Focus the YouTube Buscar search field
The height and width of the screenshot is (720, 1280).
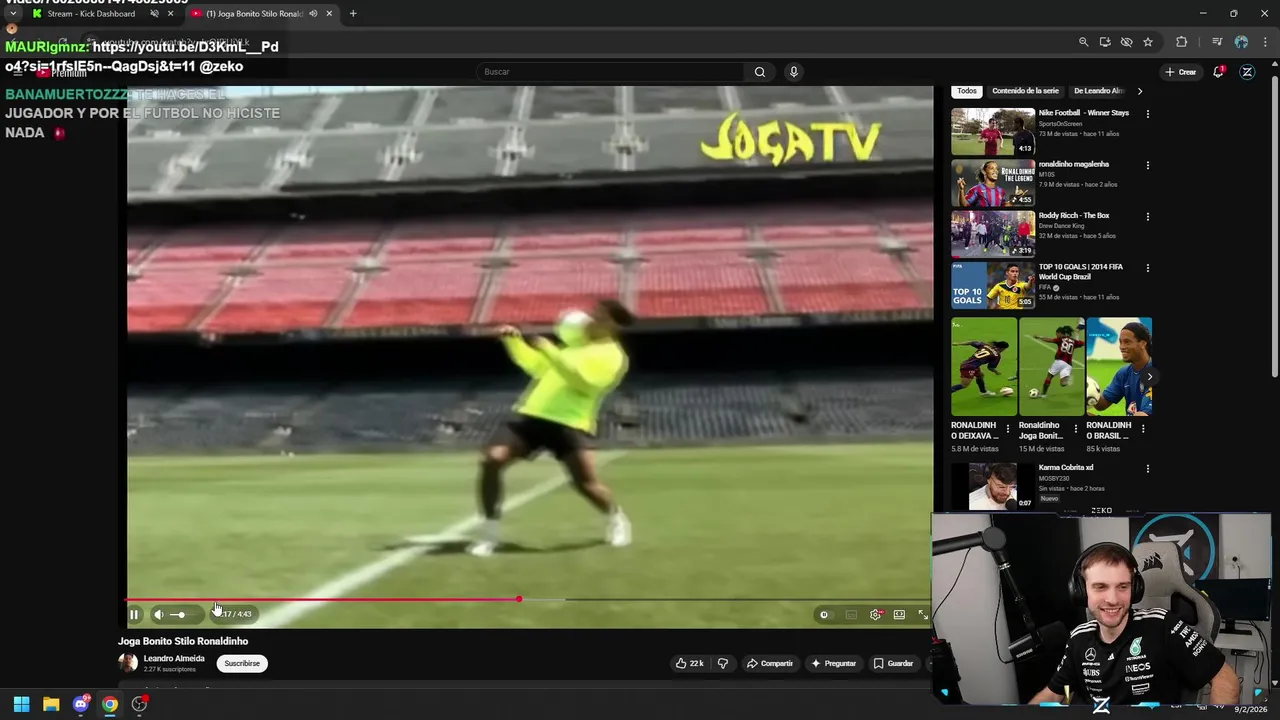tap(610, 72)
